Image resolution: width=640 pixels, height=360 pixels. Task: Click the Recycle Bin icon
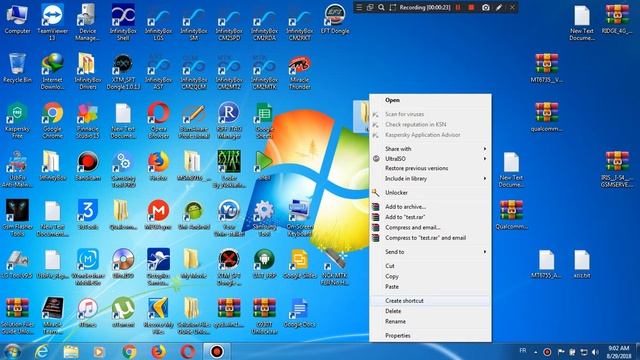coord(17,68)
